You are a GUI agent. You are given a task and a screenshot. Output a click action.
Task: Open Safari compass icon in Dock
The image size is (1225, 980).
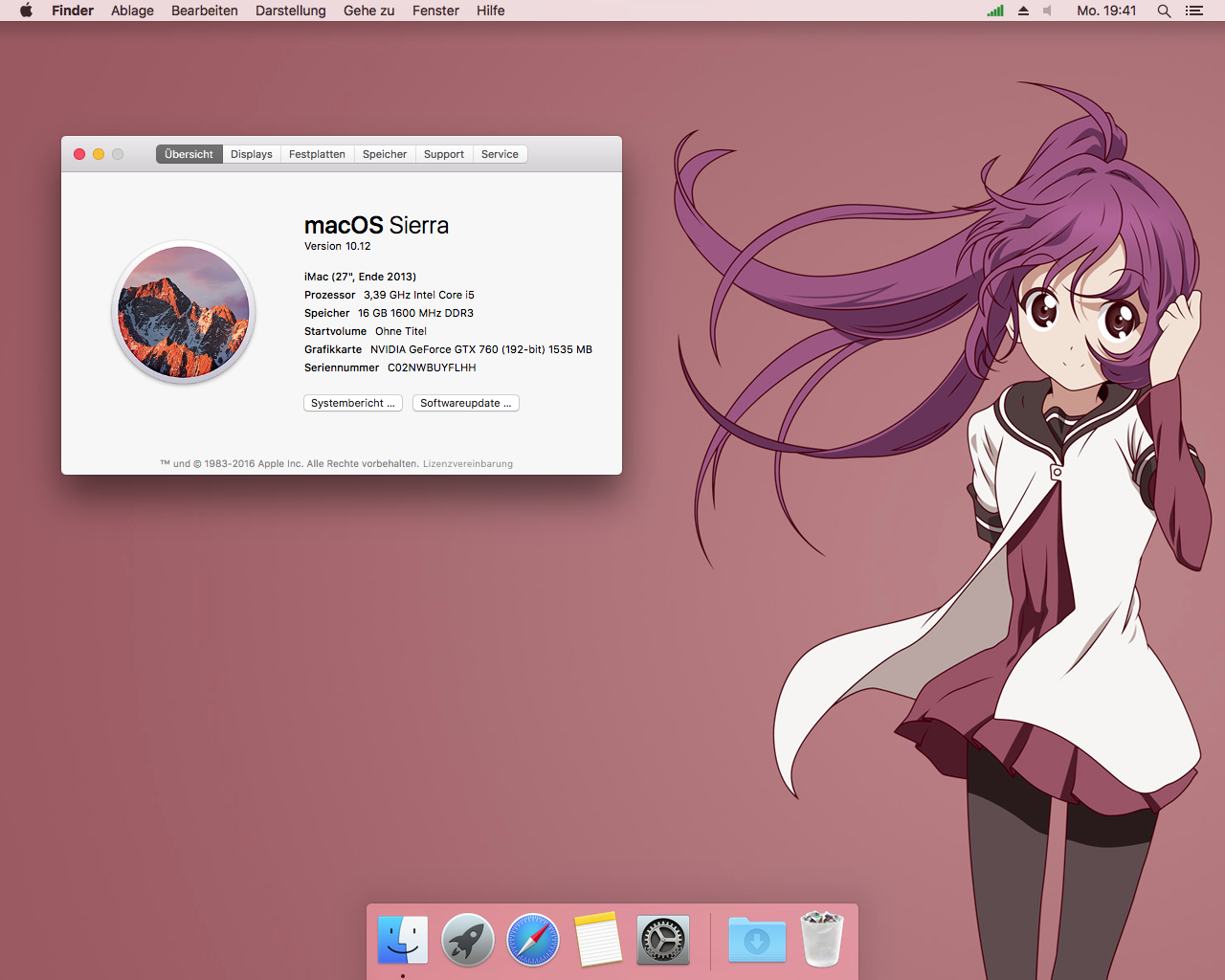coord(533,939)
